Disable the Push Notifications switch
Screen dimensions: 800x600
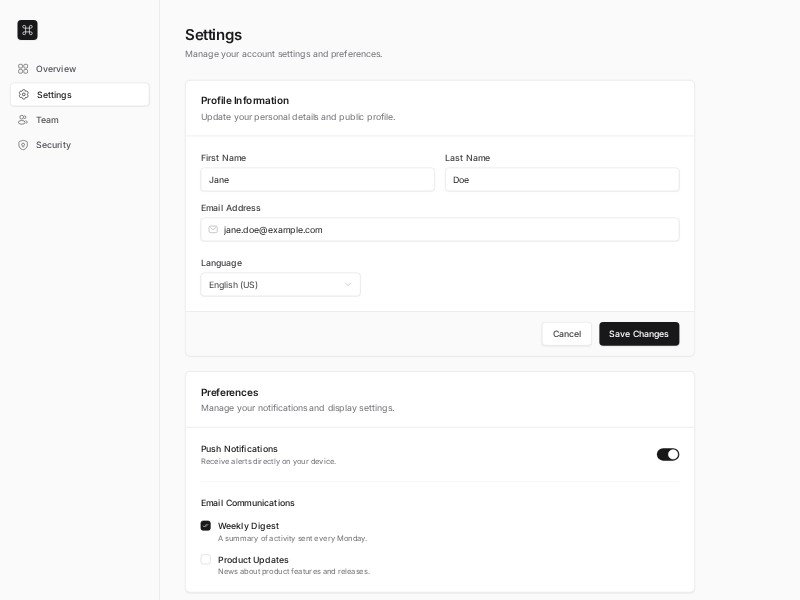(x=667, y=454)
